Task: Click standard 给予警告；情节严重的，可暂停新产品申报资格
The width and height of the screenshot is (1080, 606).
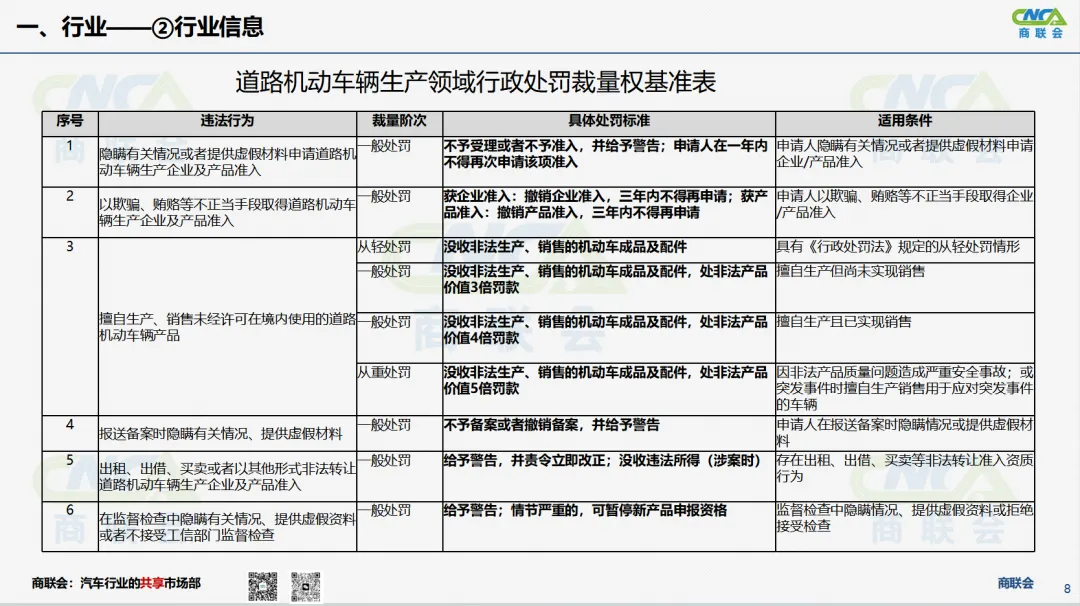Action: tap(585, 510)
